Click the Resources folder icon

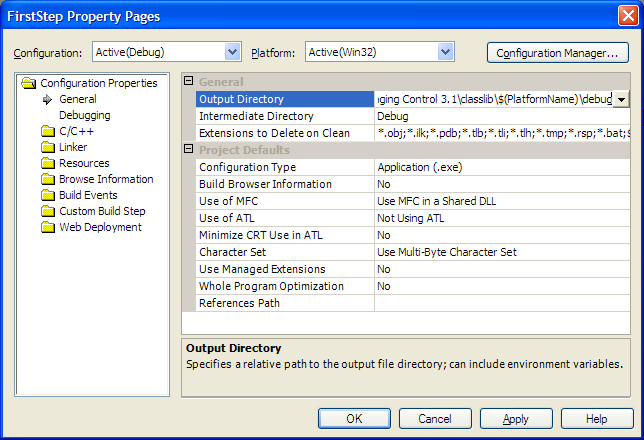click(x=48, y=163)
